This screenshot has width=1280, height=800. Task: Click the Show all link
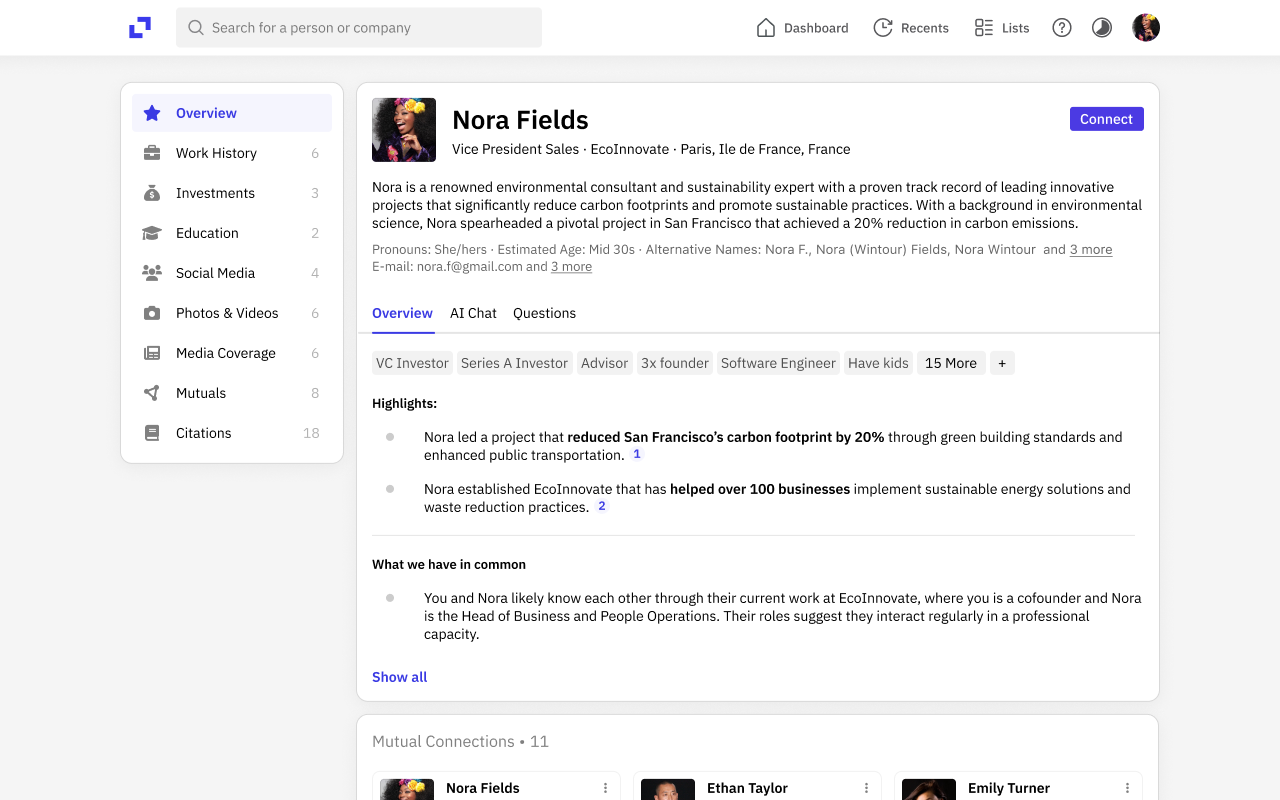399,677
